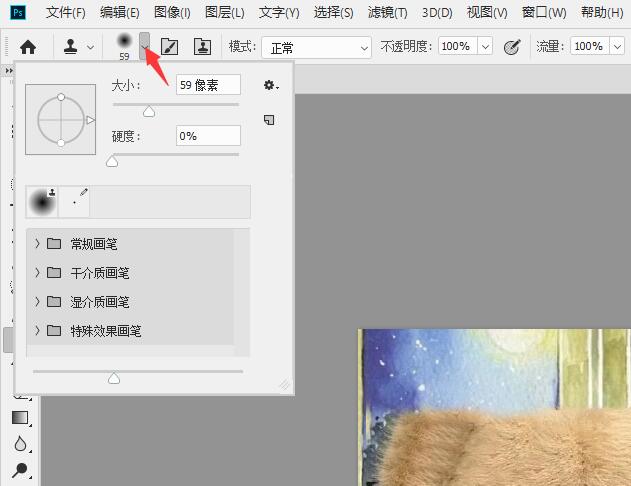This screenshot has height=486, width=631.
Task: Click the Photoshop Ps logo icon
Action: (18, 12)
